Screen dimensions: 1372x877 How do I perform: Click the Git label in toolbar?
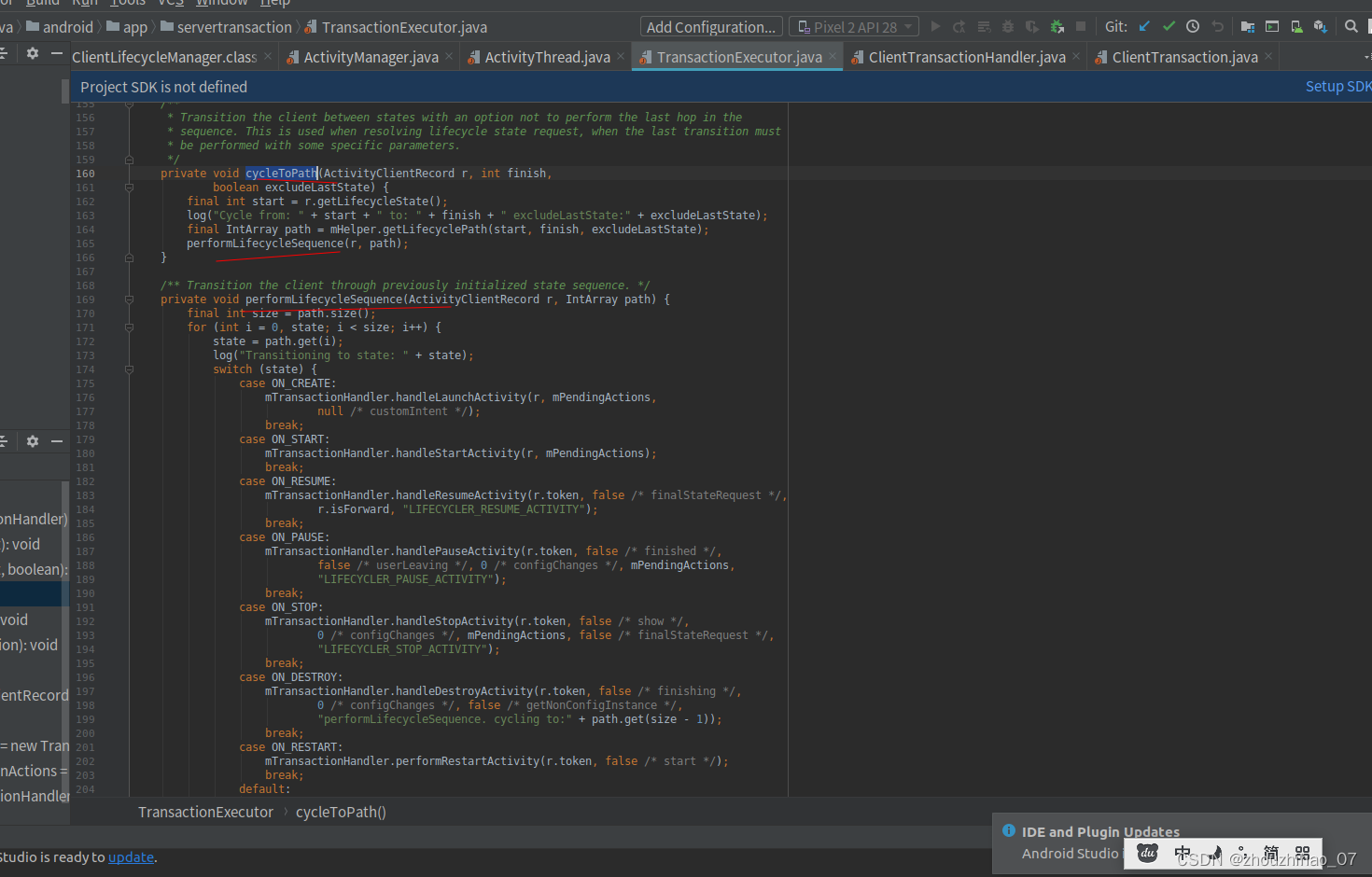[x=1116, y=27]
